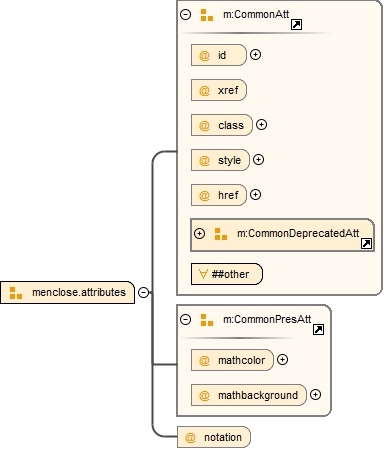Click the m:CommonPresAtt attribute group icon
The image size is (384, 453).
[x=207, y=320]
